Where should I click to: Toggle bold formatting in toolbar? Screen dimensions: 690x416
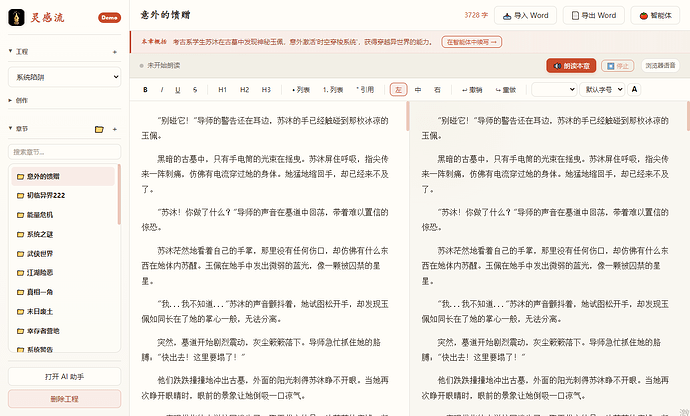tap(145, 90)
